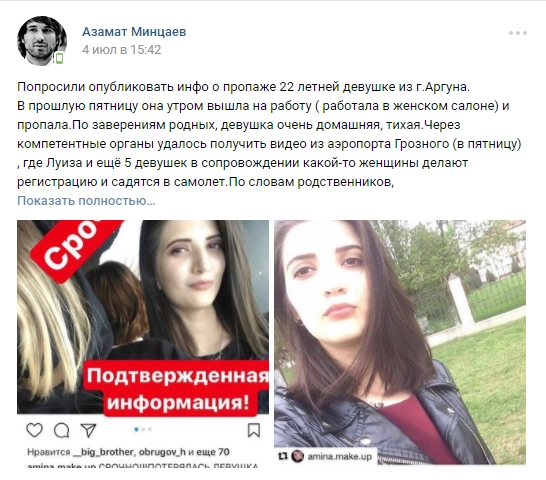Open the right photo of girl outdoors

pyautogui.click(x=400, y=342)
